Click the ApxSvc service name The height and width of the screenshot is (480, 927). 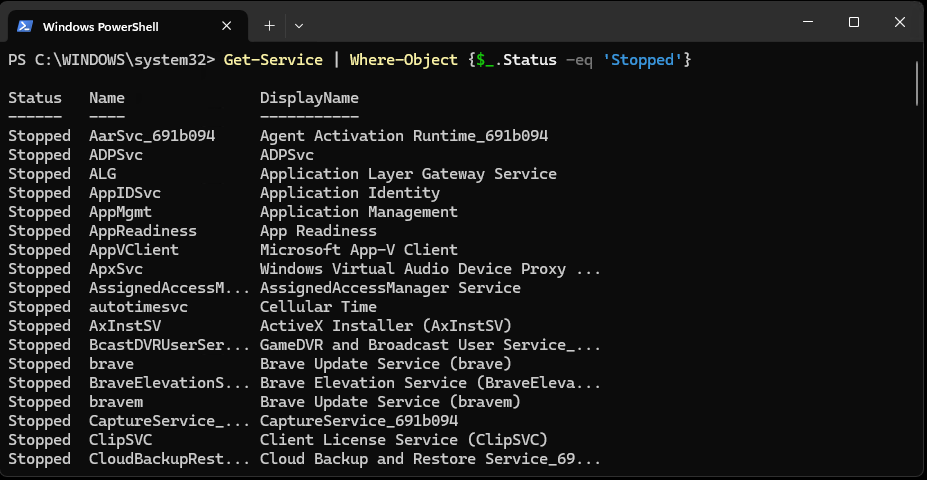(116, 269)
